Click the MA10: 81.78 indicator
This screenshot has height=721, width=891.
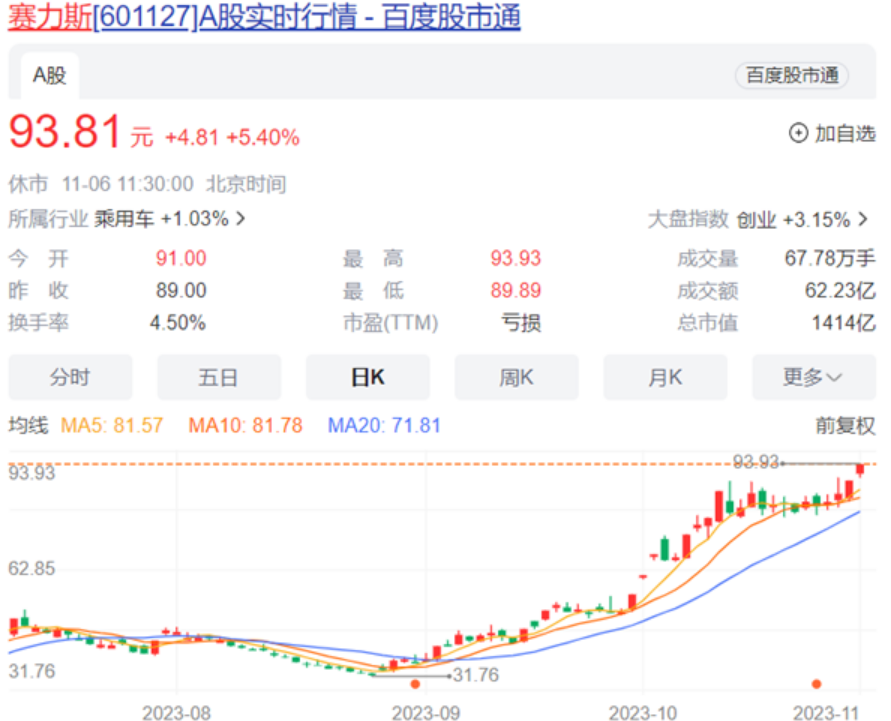(245, 426)
